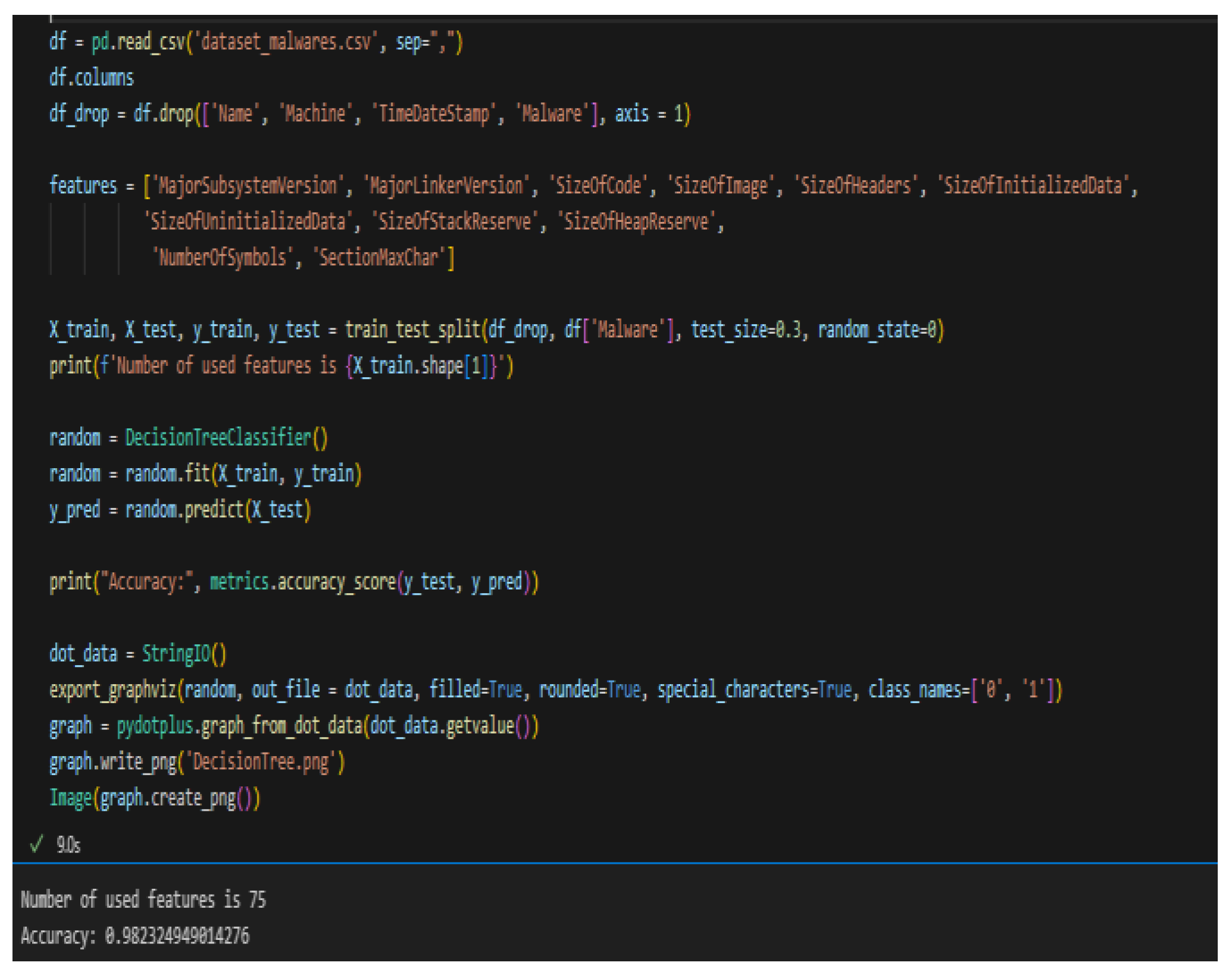Click Image(graph.create_png()) line

(x=155, y=798)
